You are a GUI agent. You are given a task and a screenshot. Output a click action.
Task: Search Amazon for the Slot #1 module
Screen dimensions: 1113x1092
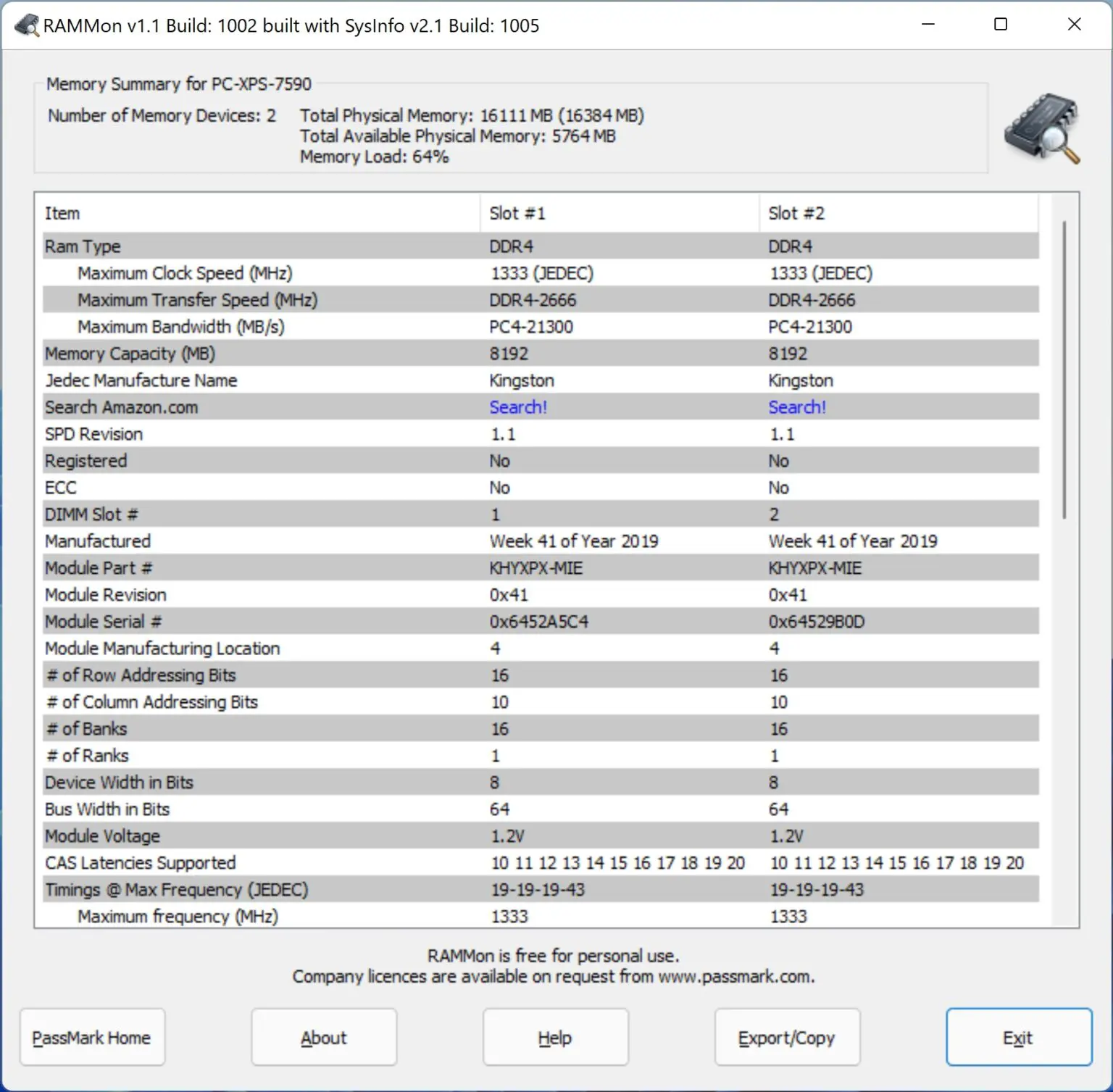pos(518,407)
